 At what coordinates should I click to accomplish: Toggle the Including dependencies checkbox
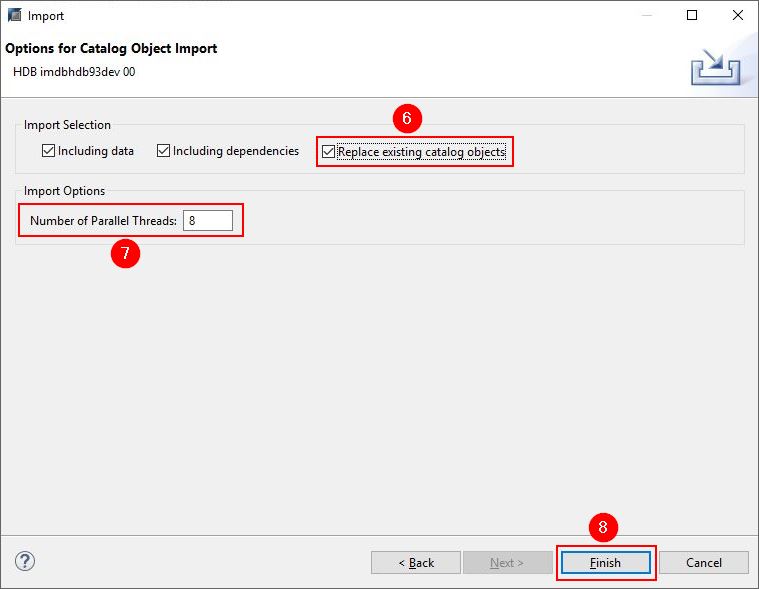click(x=164, y=151)
